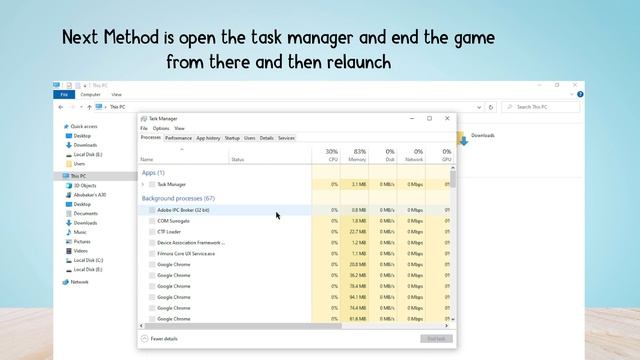Click Up arrow in File Explorer
The width and height of the screenshot is (640, 360).
click(89, 107)
